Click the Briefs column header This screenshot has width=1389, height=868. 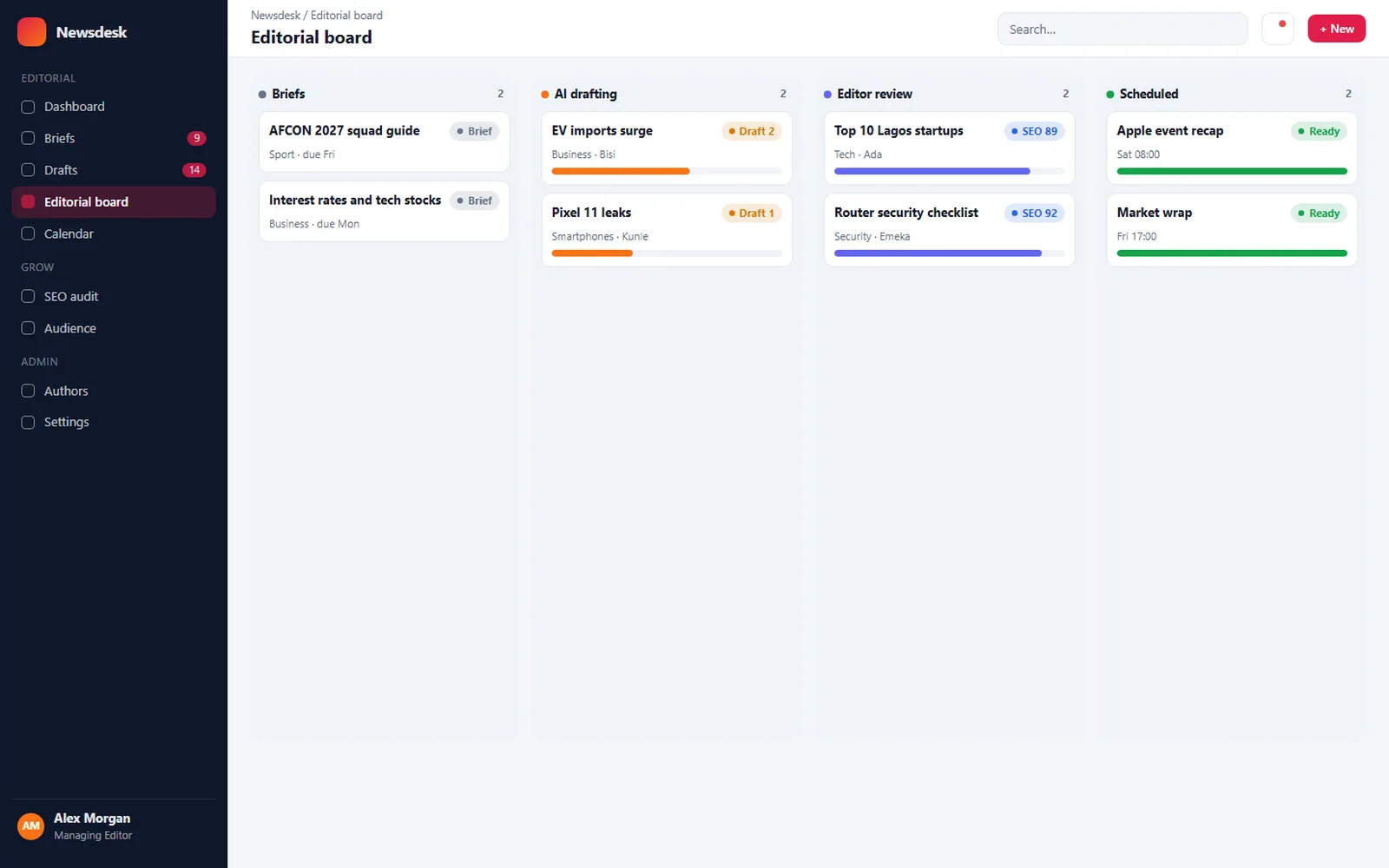384,94
